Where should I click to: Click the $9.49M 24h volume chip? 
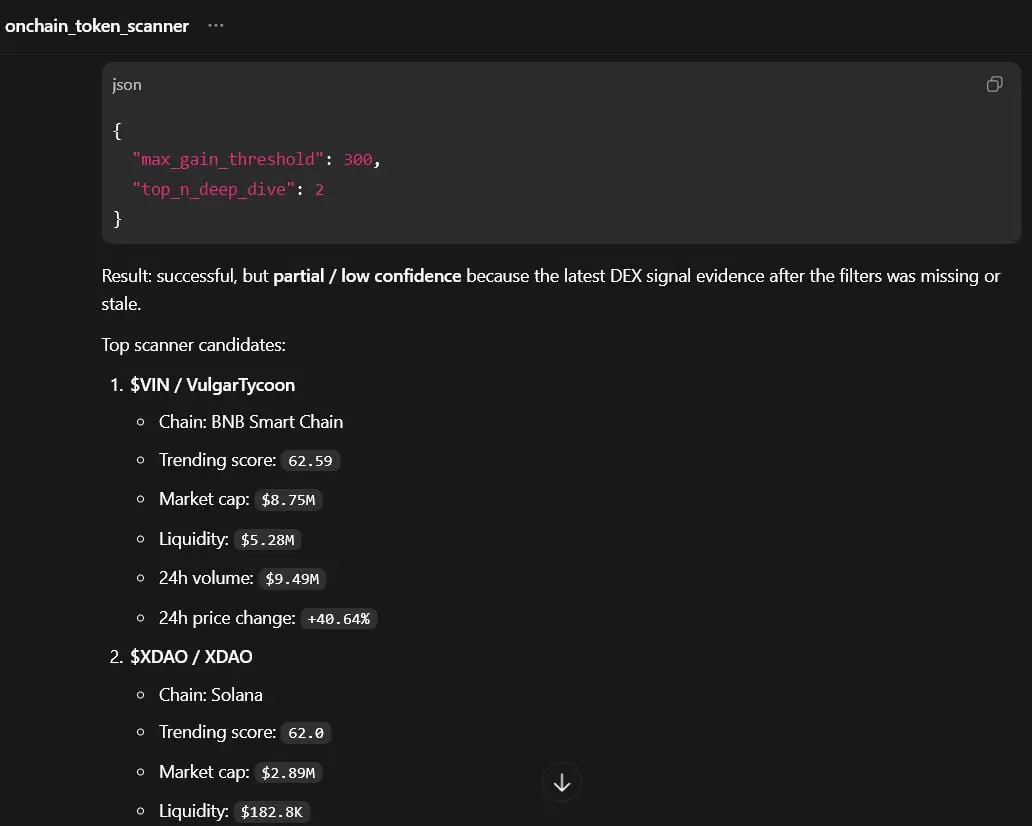(292, 579)
